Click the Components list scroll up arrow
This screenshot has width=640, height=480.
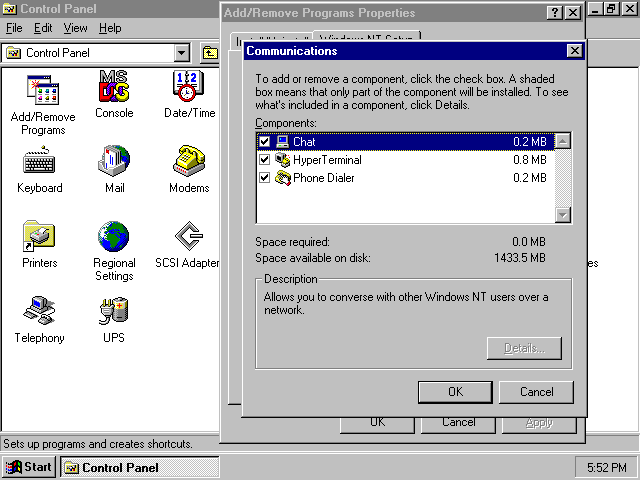563,141
